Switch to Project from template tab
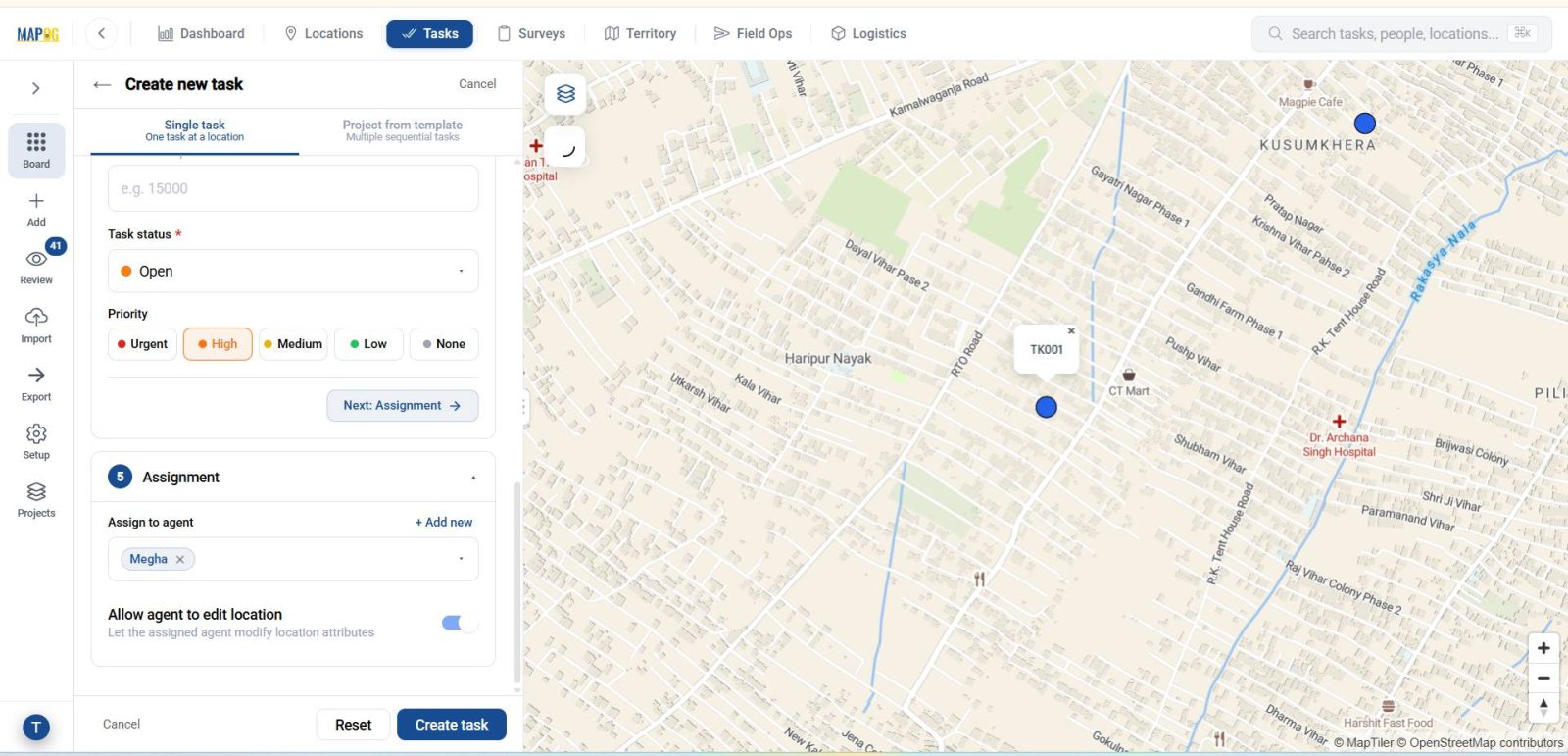This screenshot has height=756, width=1568. 403,130
